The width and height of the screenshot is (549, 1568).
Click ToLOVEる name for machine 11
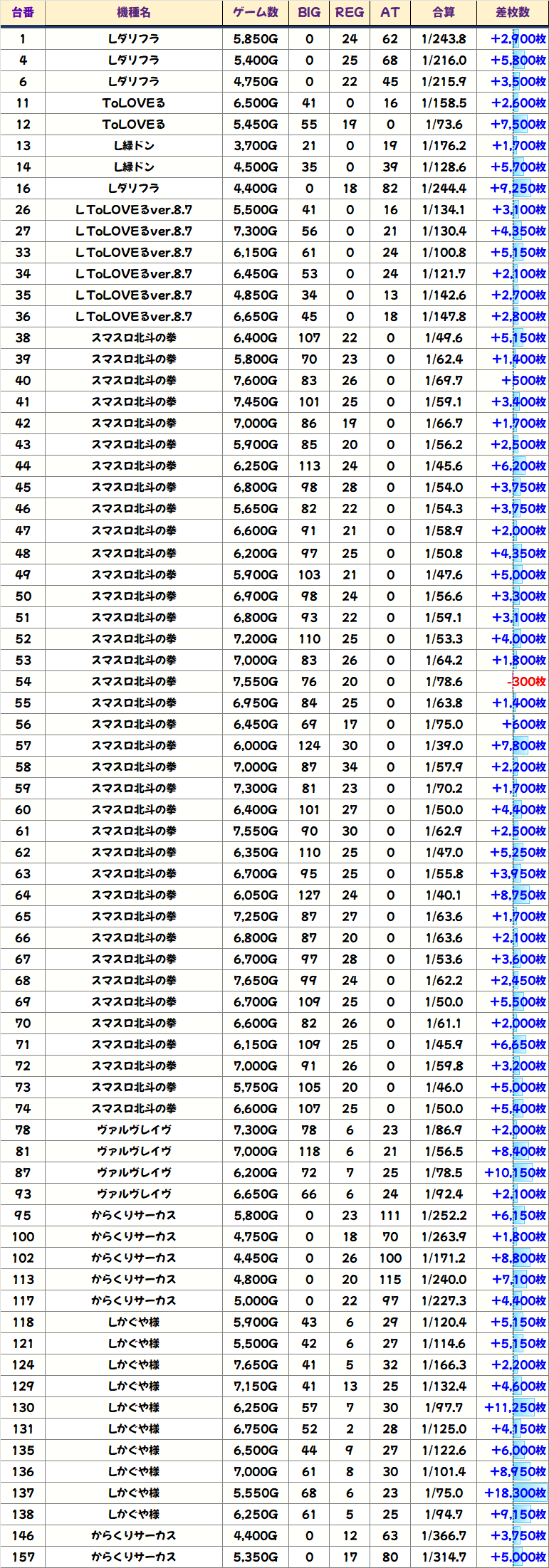tap(134, 102)
